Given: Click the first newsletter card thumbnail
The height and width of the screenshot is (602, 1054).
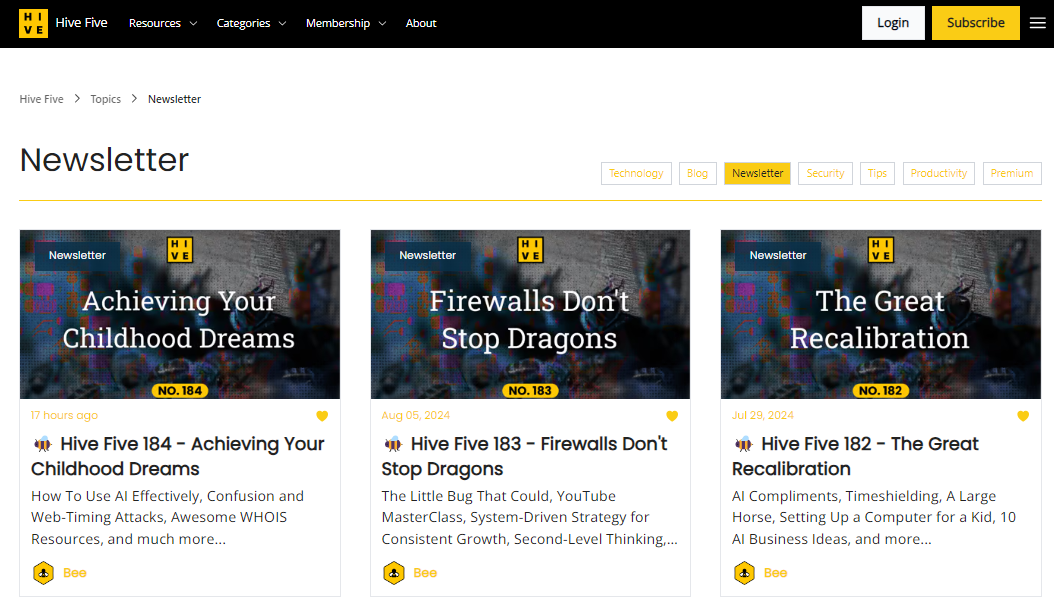Looking at the screenshot, I should (179, 314).
